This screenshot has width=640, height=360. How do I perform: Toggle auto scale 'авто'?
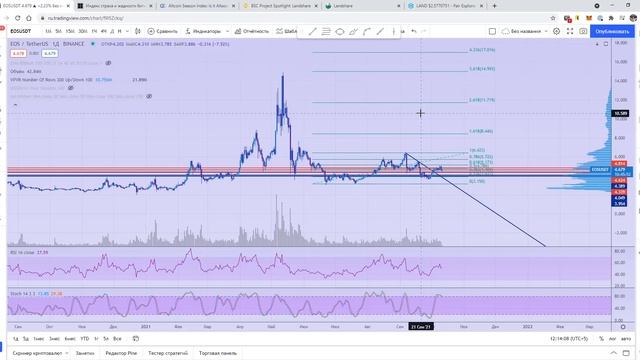click(626, 338)
